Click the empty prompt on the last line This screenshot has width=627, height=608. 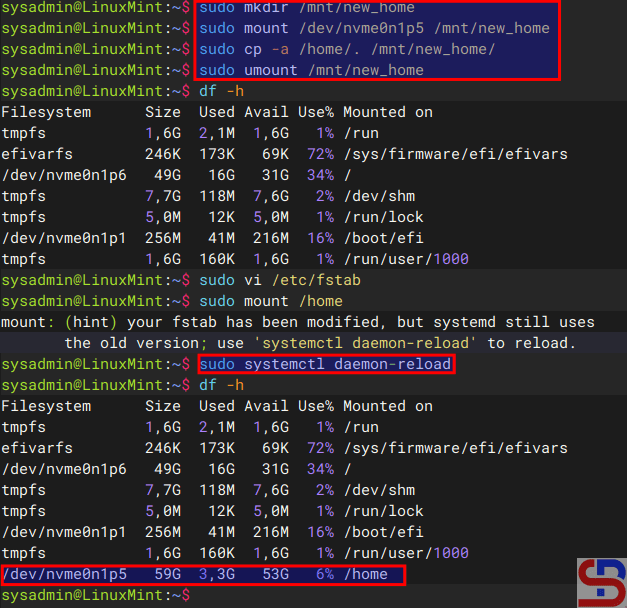[198, 595]
